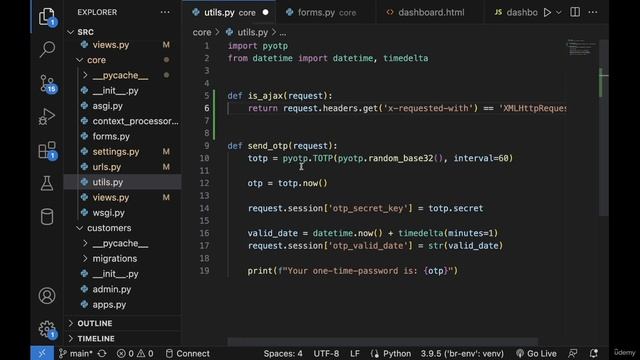The width and height of the screenshot is (640, 360).
Task: Expand __pycache__ folder under customers
Action: (x=120, y=244)
